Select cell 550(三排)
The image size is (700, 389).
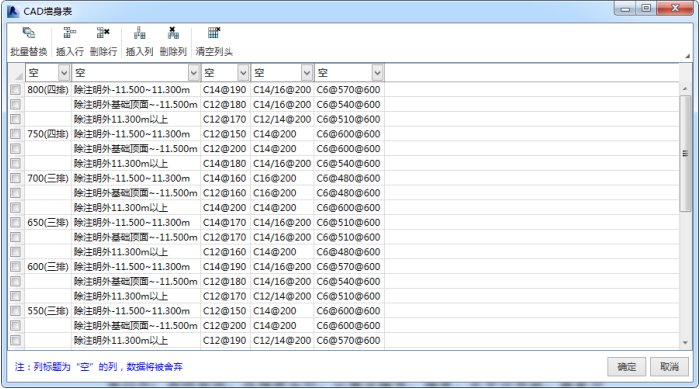point(48,311)
